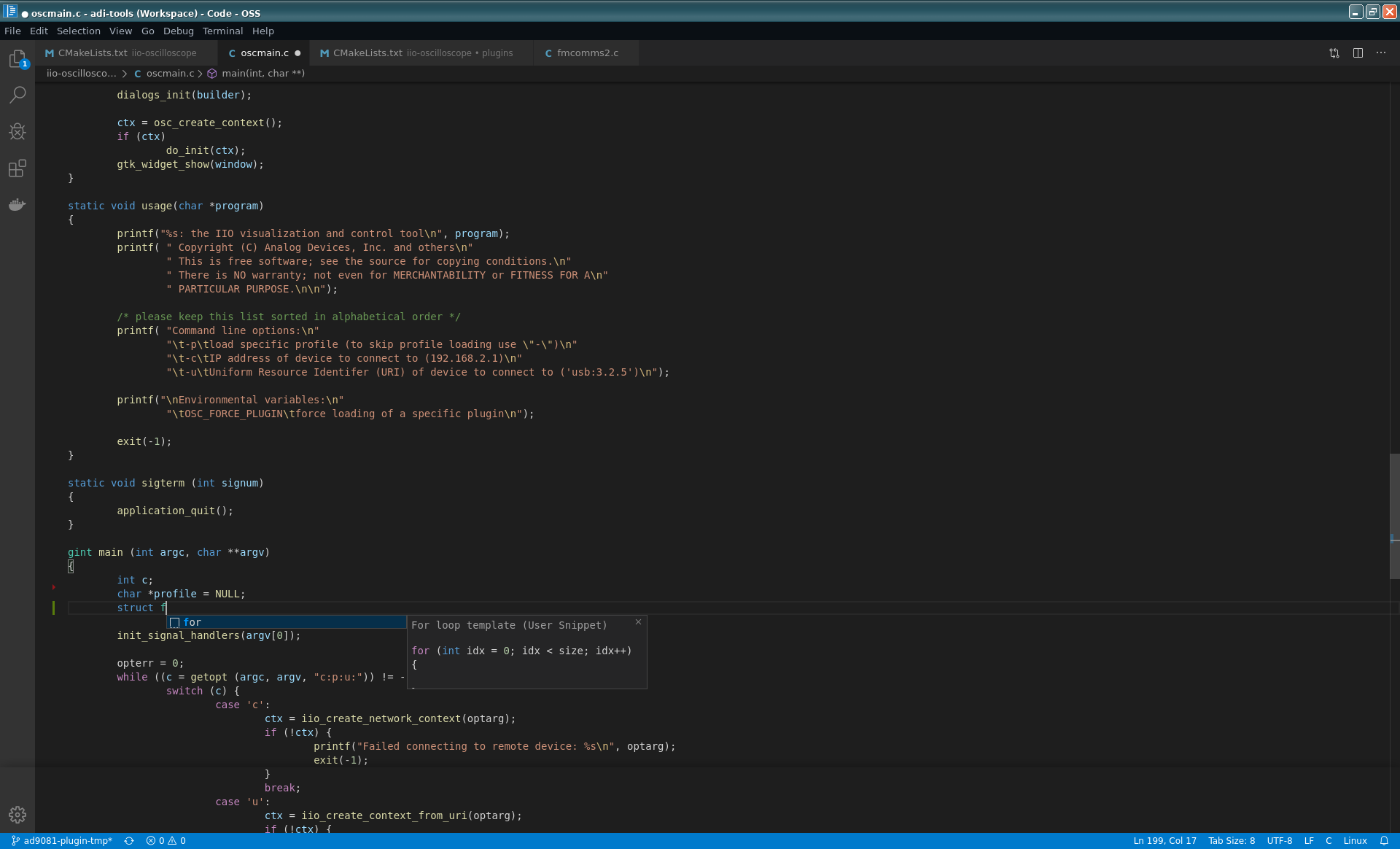
Task: Open the Debug menu
Action: coord(178,31)
